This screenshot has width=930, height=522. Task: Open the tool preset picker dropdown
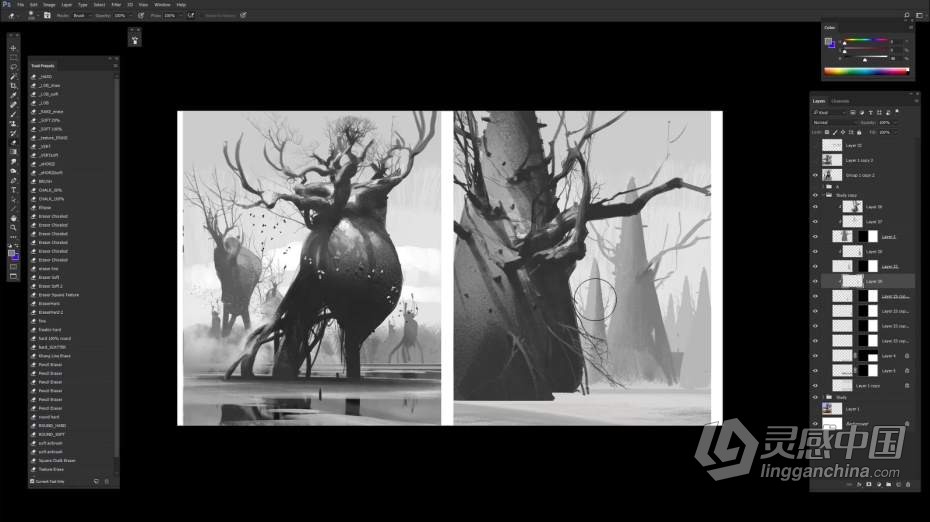pos(14,15)
